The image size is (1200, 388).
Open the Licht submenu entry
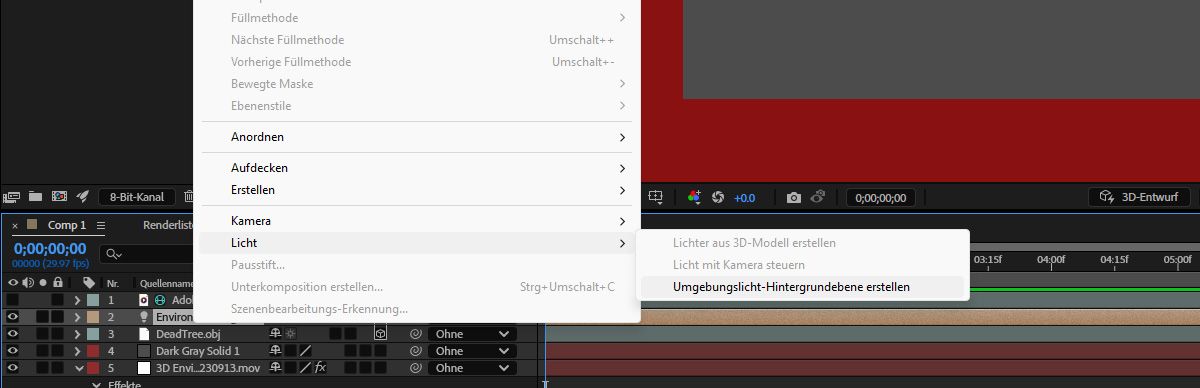pyautogui.click(x=416, y=243)
